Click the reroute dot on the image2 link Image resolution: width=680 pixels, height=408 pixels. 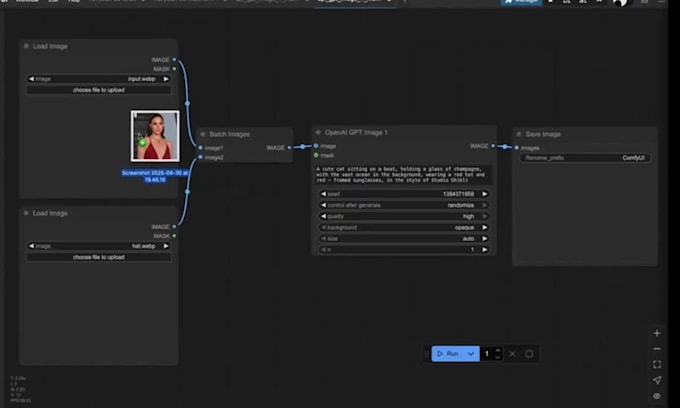[187, 191]
